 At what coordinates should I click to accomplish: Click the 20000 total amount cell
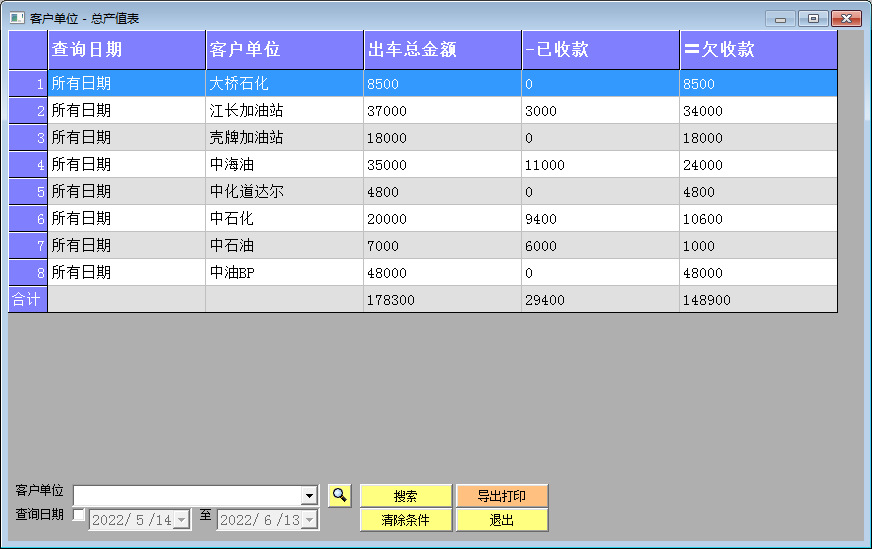click(x=443, y=218)
